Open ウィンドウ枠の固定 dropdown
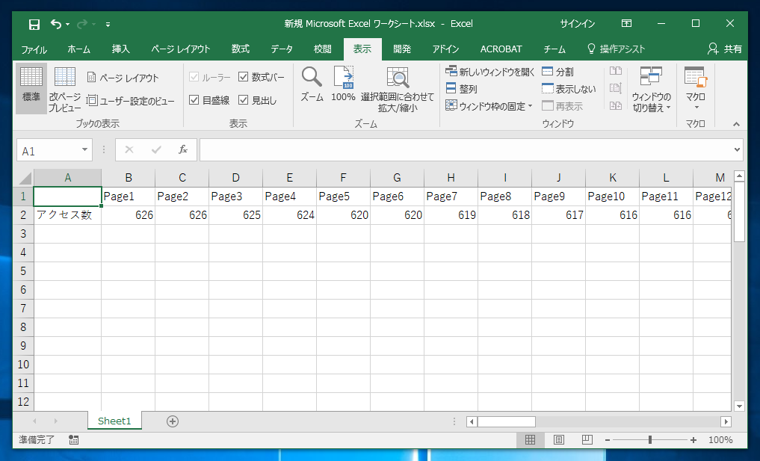This screenshot has width=760, height=461. click(489, 106)
